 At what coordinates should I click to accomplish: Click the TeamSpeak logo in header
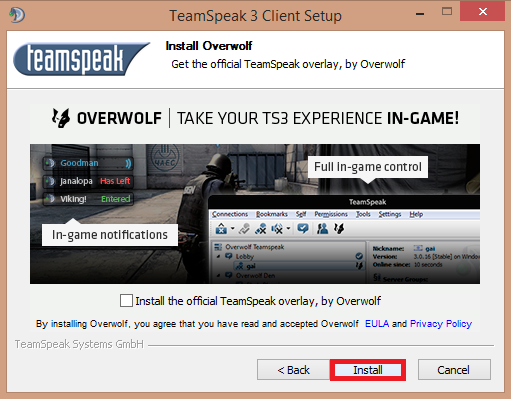coord(81,59)
